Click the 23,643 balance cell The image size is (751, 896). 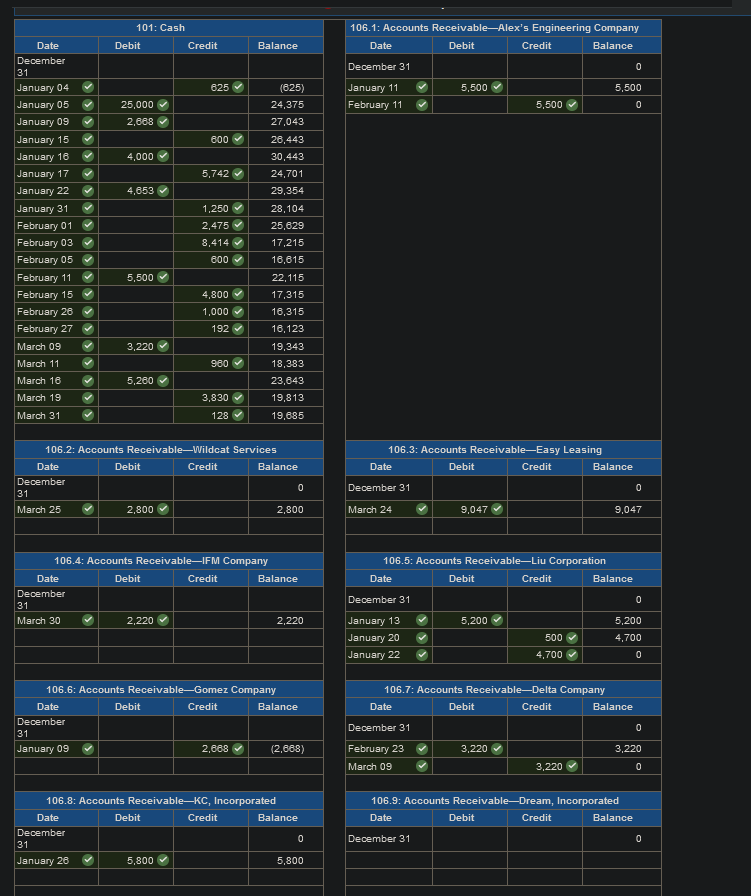286,381
